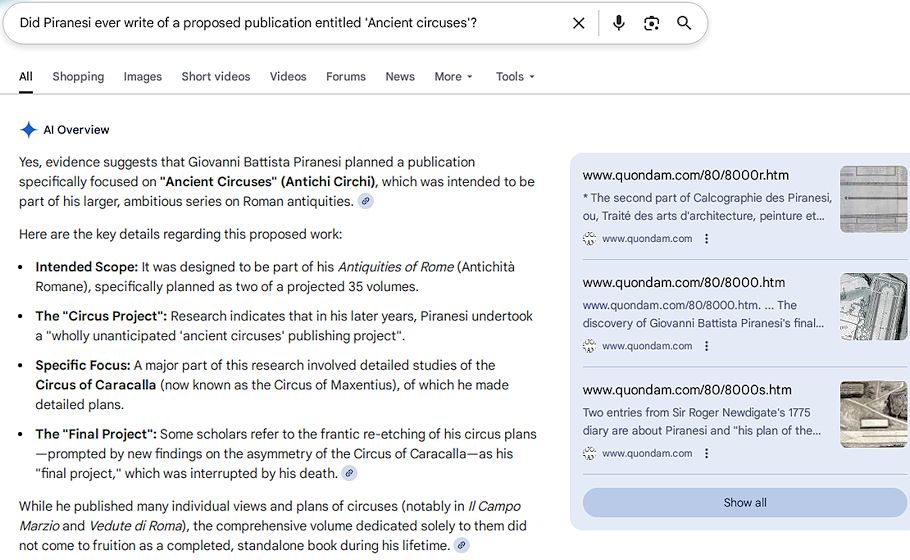
Task: Click the magnifying glass search icon
Action: pyautogui.click(x=684, y=23)
